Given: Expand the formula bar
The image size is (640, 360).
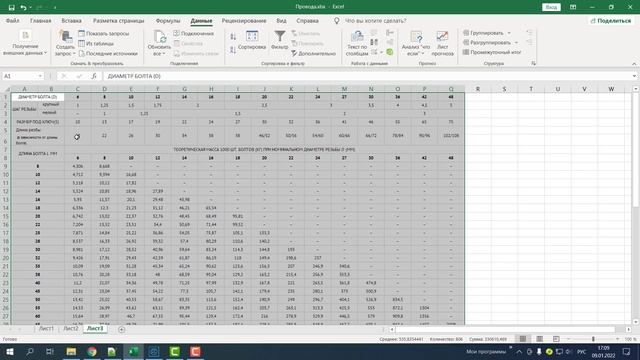Looking at the screenshot, I should coord(634,76).
